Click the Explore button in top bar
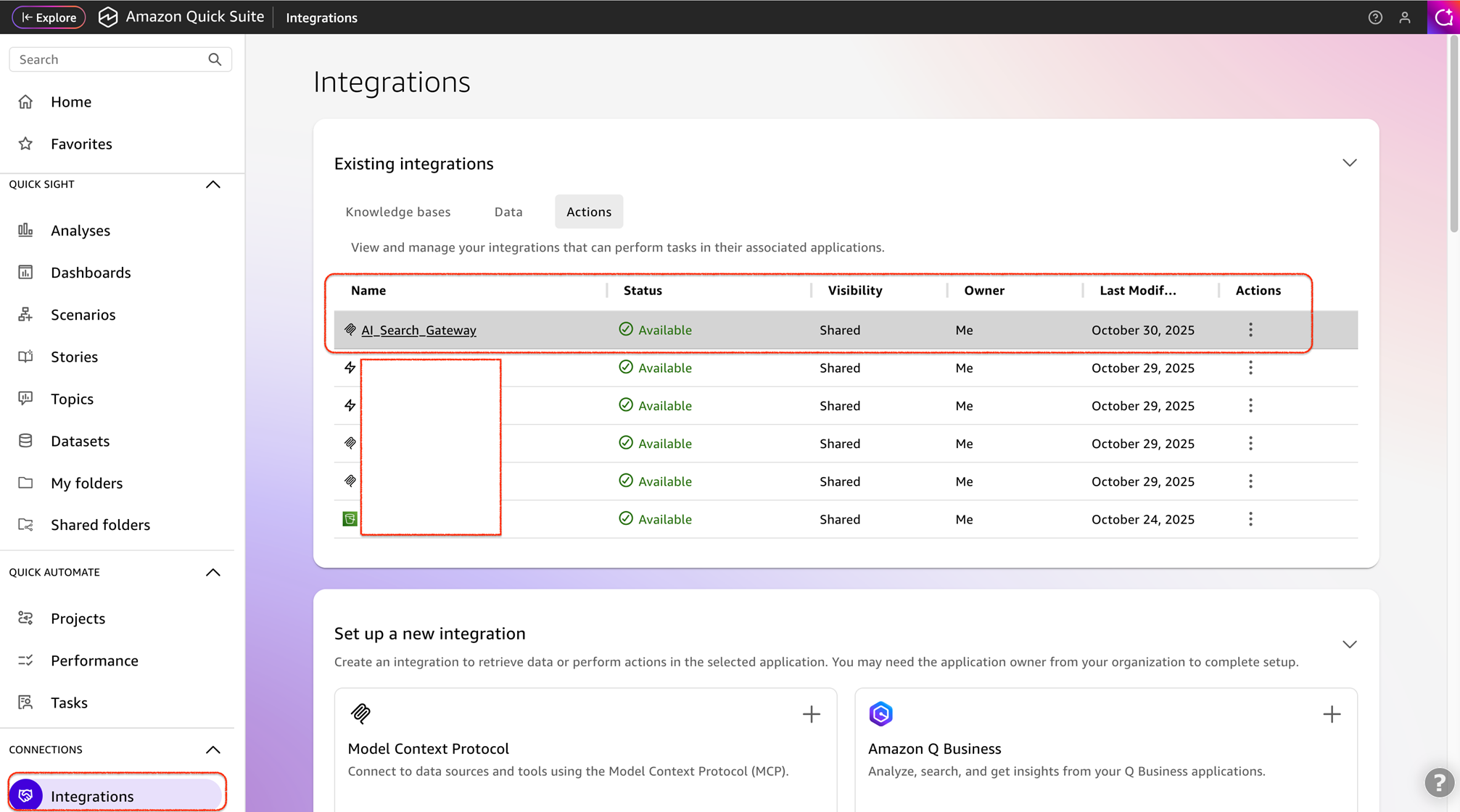Image resolution: width=1460 pixels, height=812 pixels. [x=49, y=17]
